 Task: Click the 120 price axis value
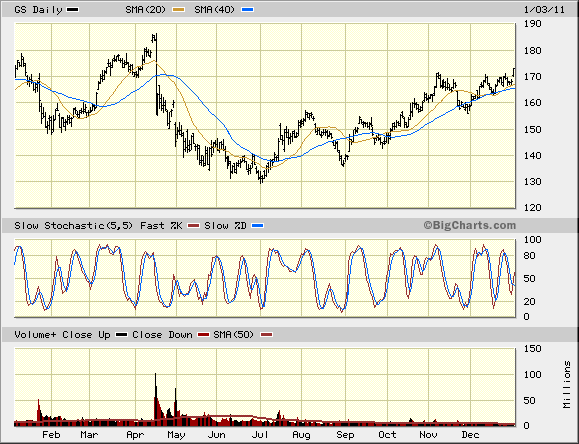coord(532,208)
